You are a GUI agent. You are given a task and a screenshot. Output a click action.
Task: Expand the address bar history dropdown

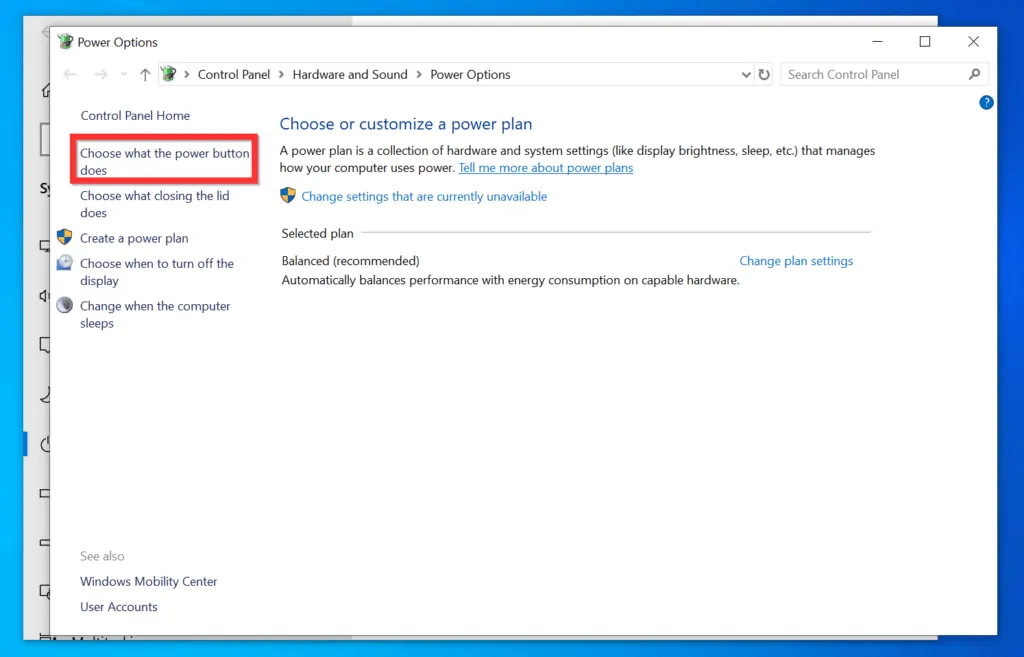point(746,75)
